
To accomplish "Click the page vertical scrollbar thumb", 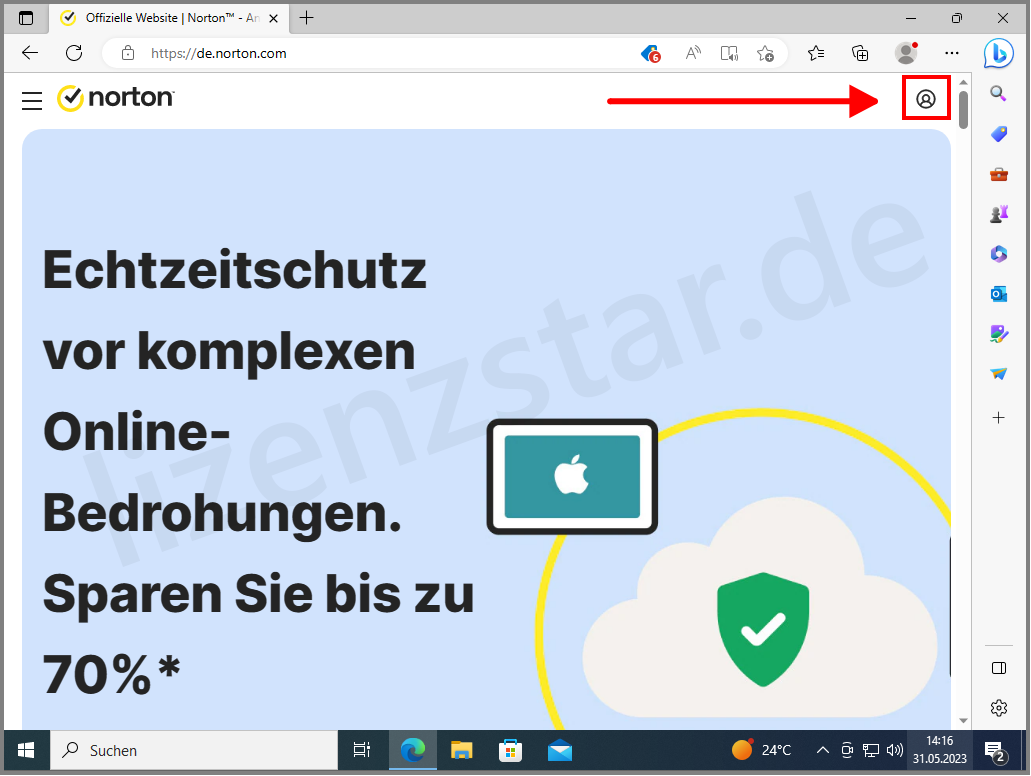I will click(963, 110).
